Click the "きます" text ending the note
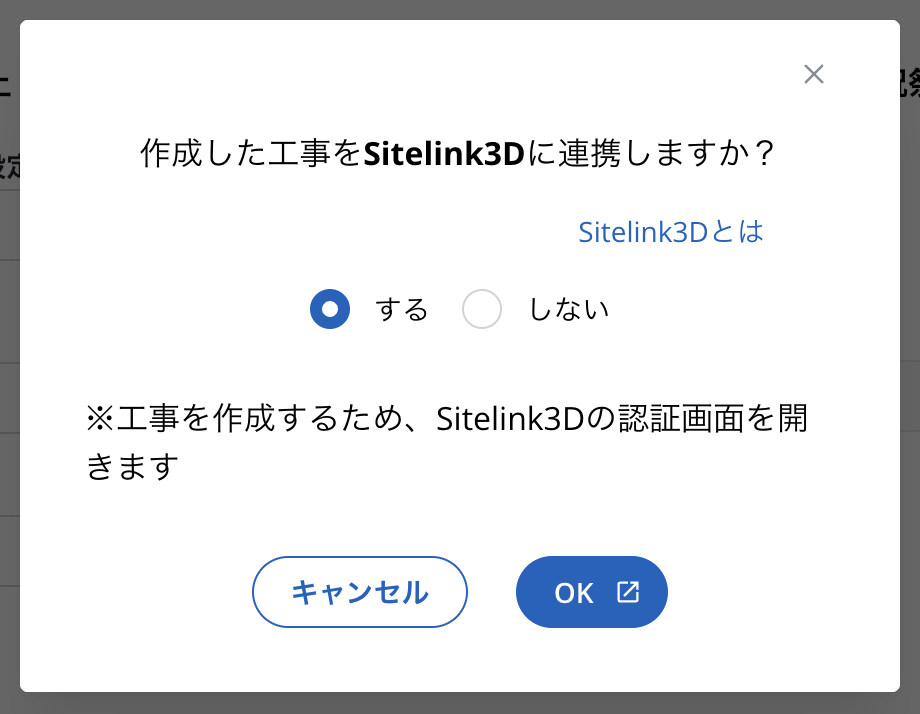The height and width of the screenshot is (714, 920). (x=133, y=466)
